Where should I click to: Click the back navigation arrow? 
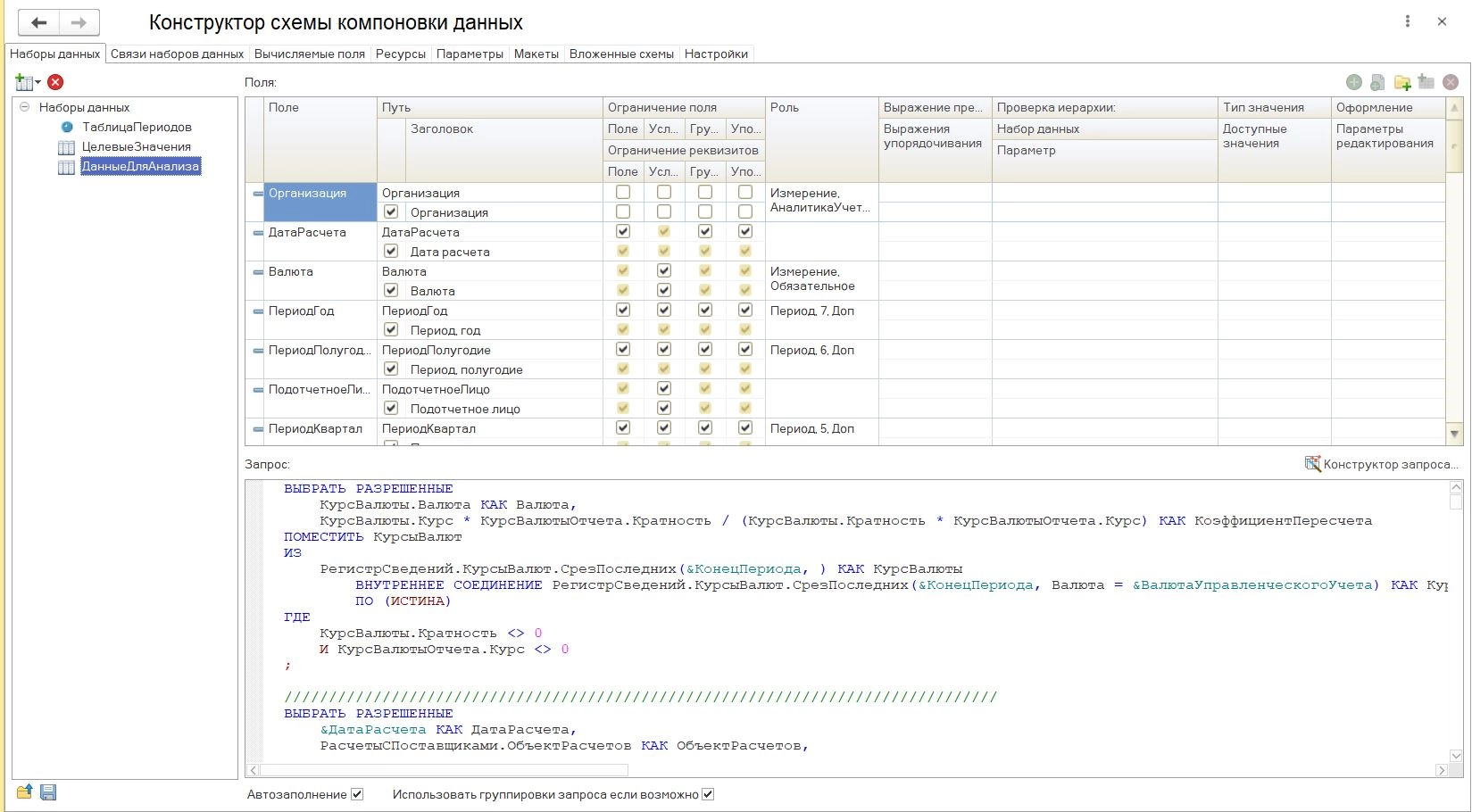(39, 22)
